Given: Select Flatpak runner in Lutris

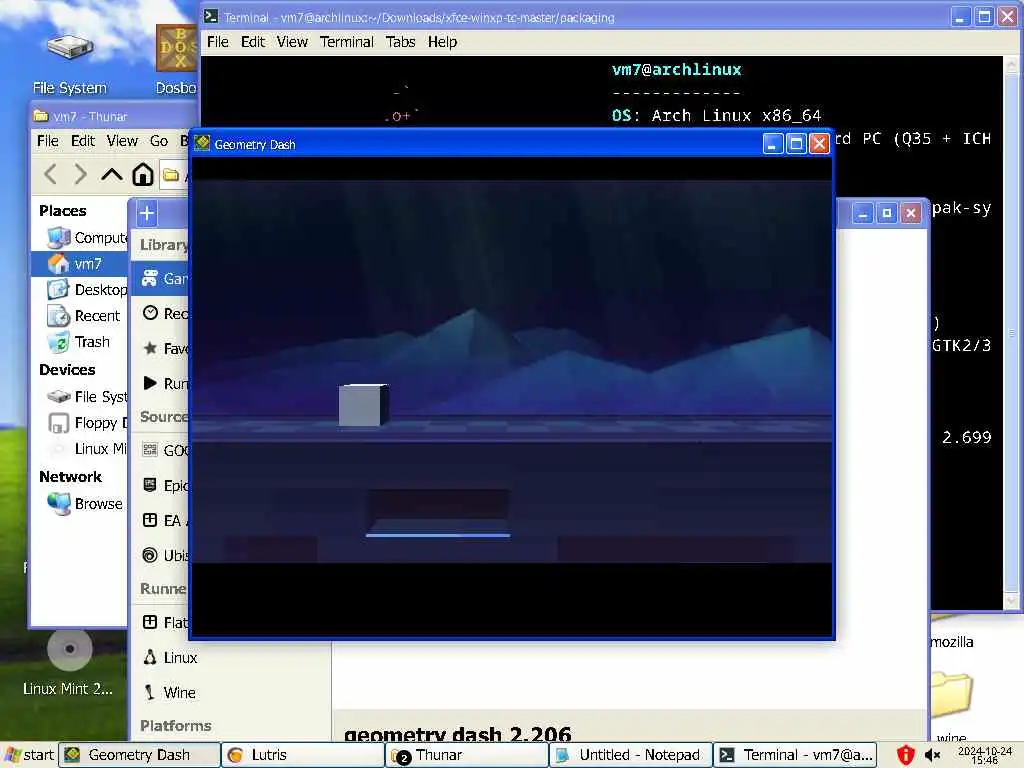Looking at the screenshot, I should point(166,622).
